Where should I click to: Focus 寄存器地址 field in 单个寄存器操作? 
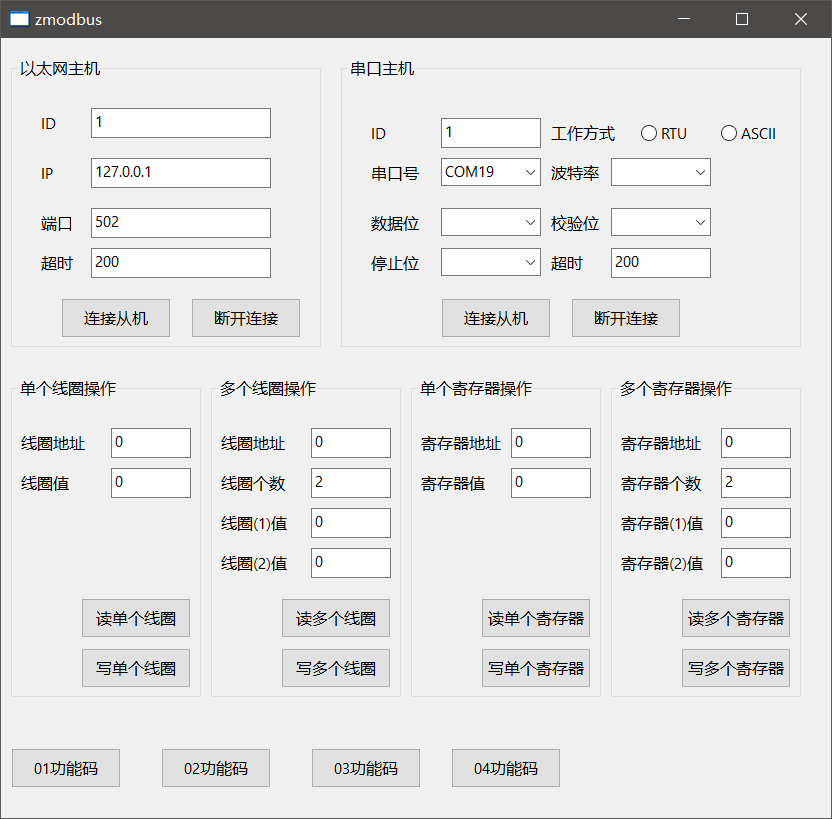click(x=551, y=443)
